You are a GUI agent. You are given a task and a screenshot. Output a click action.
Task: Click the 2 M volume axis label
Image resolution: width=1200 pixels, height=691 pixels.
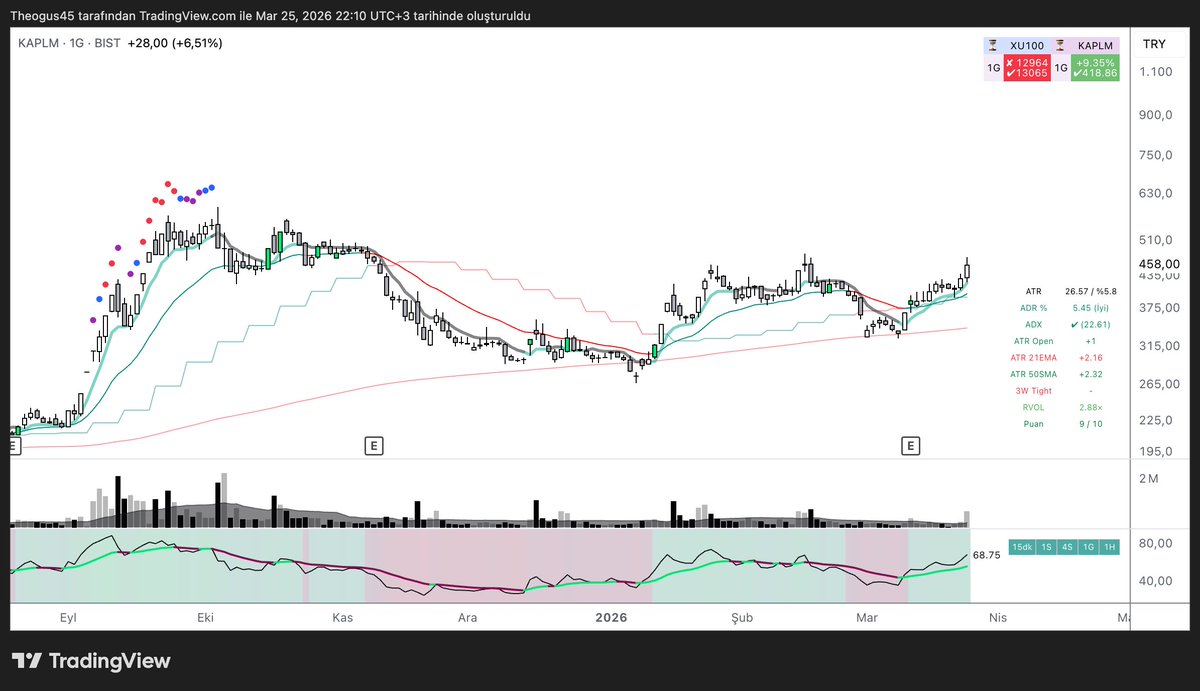[1149, 479]
